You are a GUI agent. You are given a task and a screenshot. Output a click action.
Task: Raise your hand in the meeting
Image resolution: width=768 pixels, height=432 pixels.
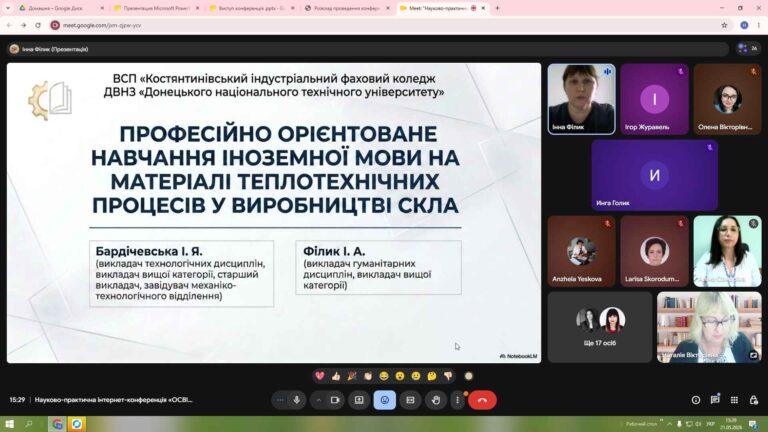[x=436, y=400]
